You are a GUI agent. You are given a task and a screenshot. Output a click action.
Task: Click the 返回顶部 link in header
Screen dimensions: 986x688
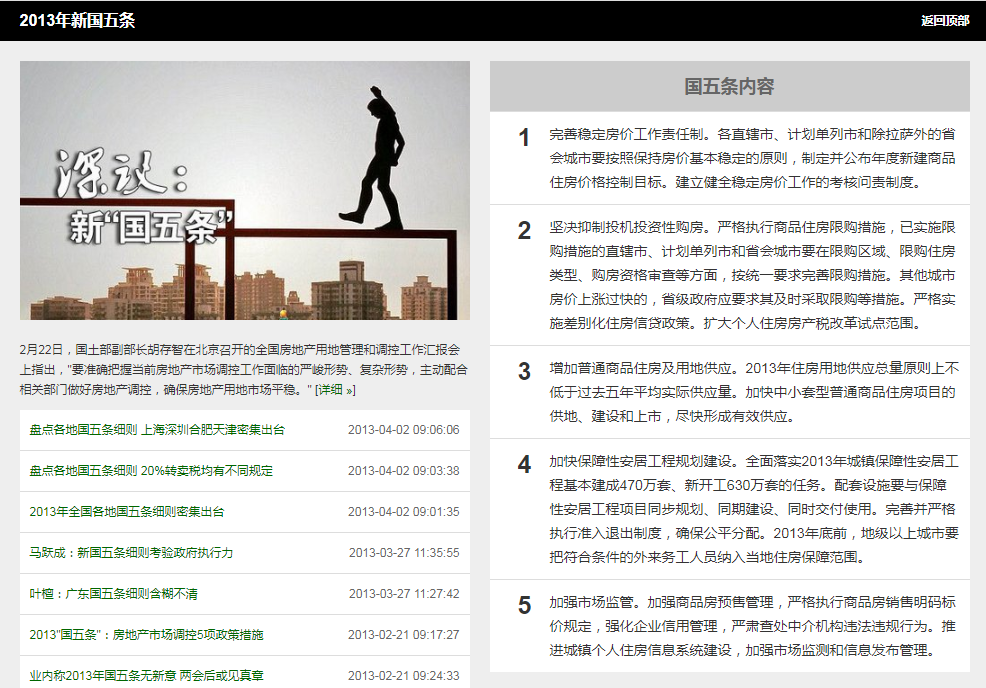(944, 21)
